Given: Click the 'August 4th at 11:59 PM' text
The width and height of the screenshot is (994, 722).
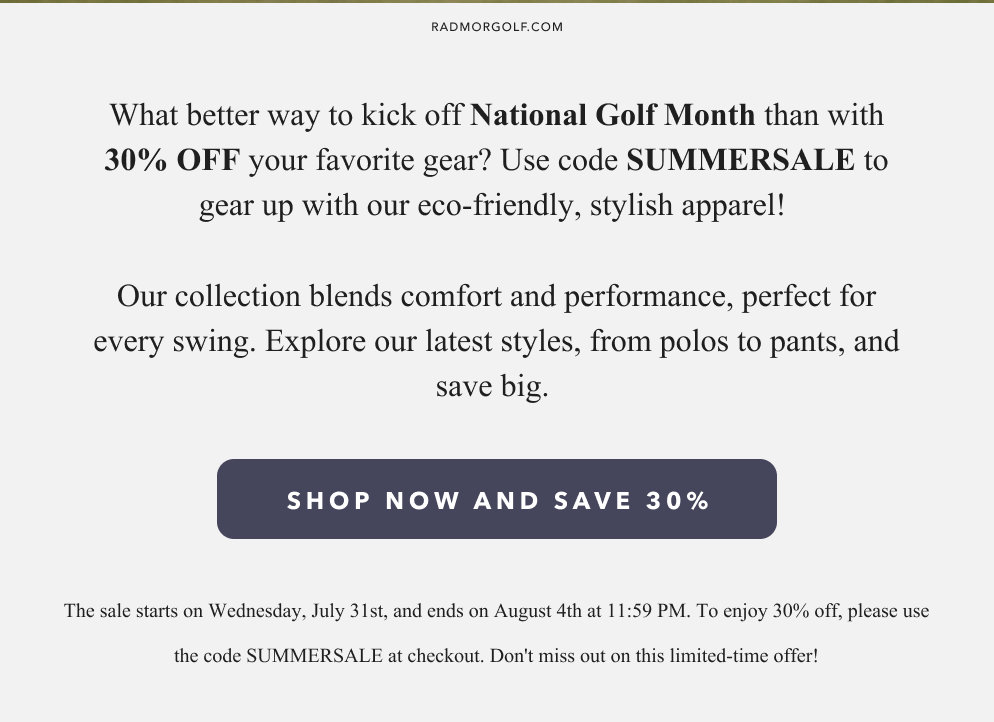Looking at the screenshot, I should coord(590,611).
